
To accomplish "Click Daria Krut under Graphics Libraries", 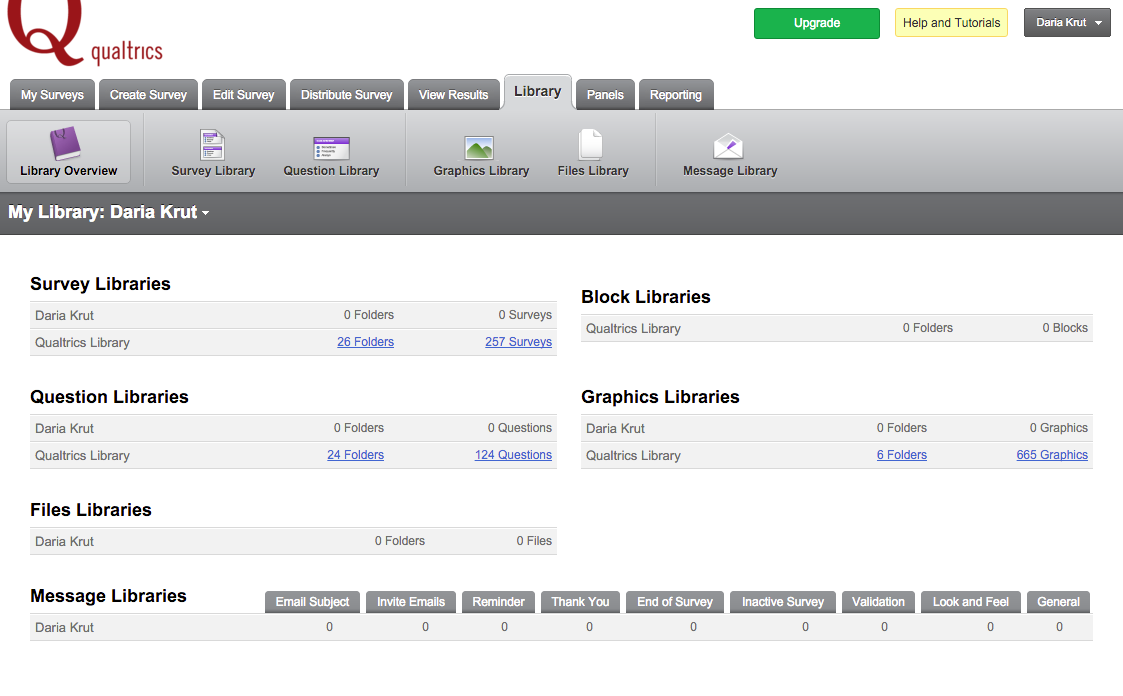I will (x=615, y=428).
